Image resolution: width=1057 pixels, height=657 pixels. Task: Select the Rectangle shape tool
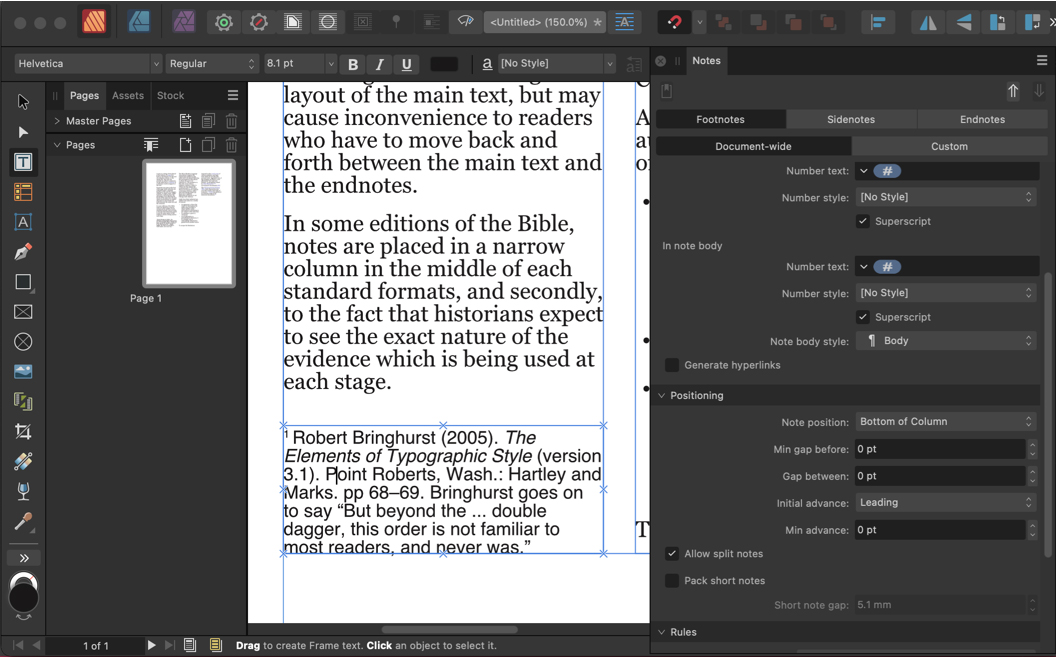[23, 282]
